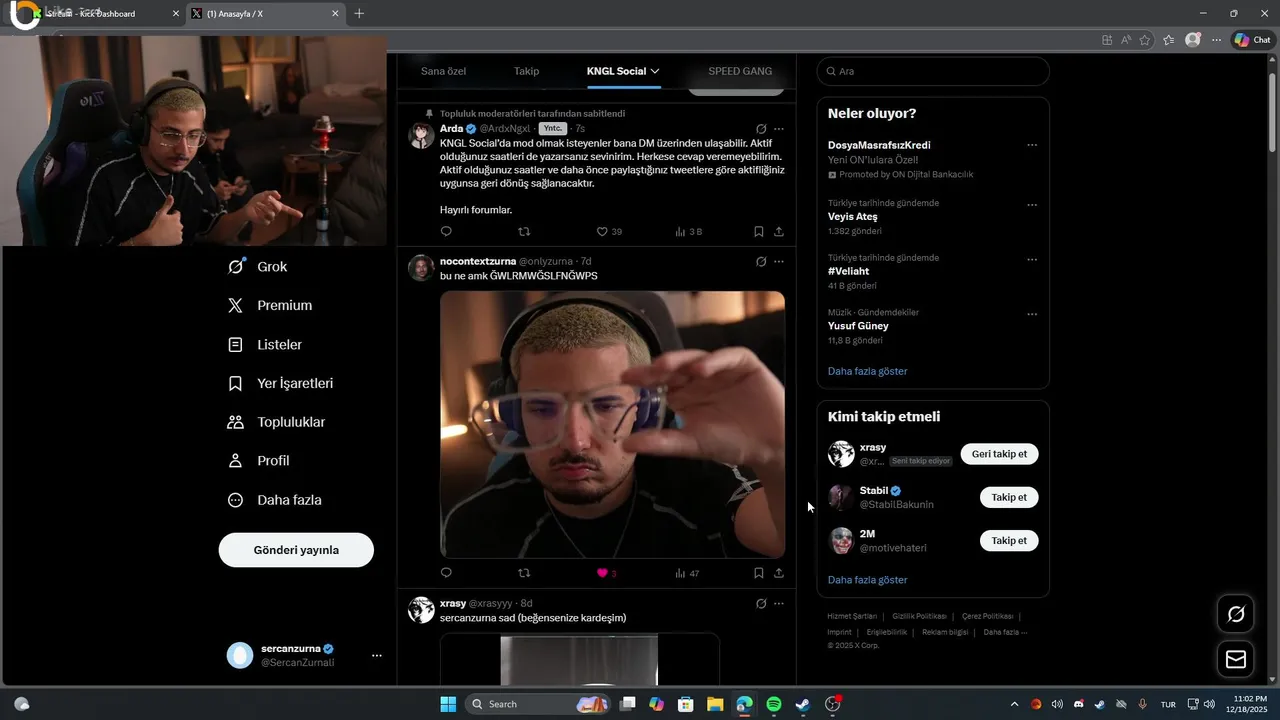The width and height of the screenshot is (1280, 720).
Task: Open Steam from the taskbar
Action: click(802, 704)
